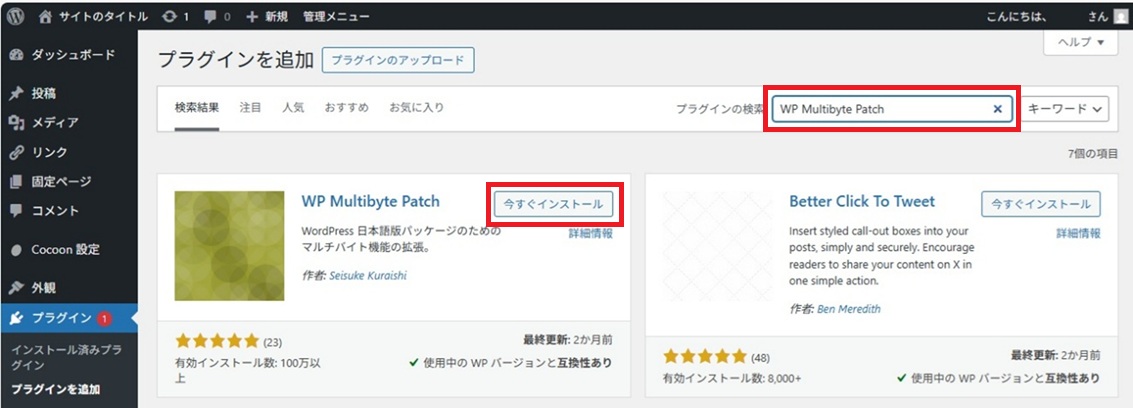Open 投稿 in the sidebar
The image size is (1133, 408).
tap(43, 94)
